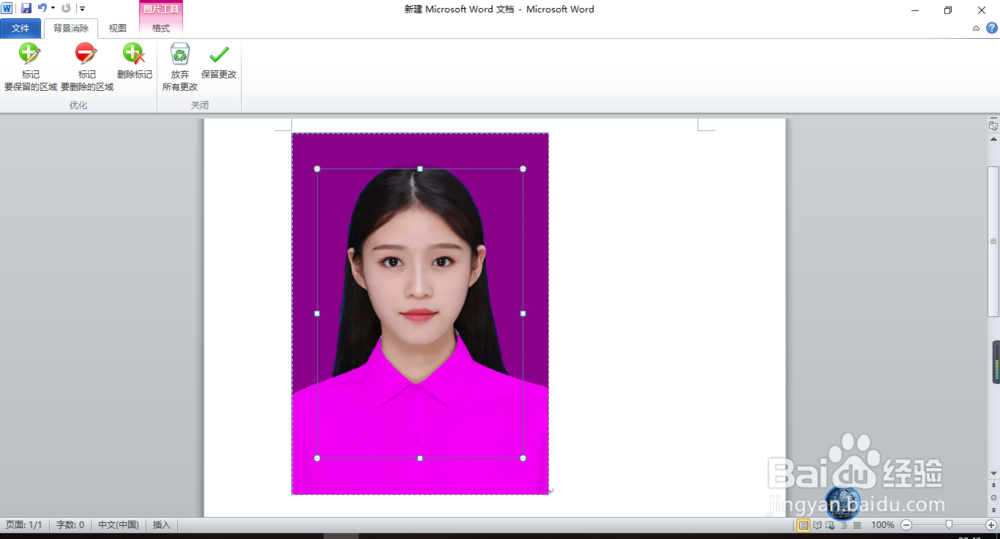Click the bottom-left corner handle of the marquee

[x=317, y=458]
